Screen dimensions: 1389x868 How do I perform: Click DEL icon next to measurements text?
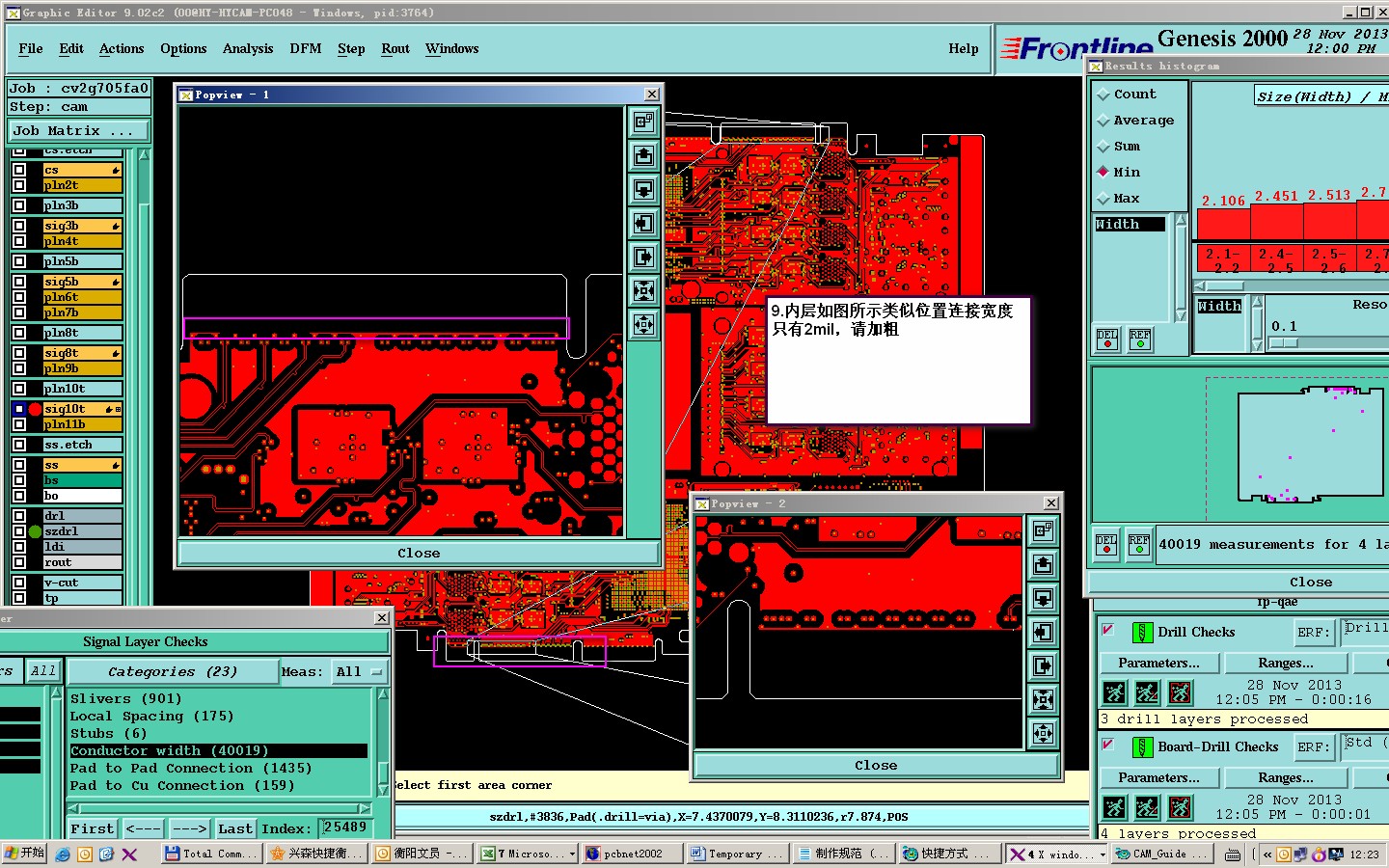1106,546
